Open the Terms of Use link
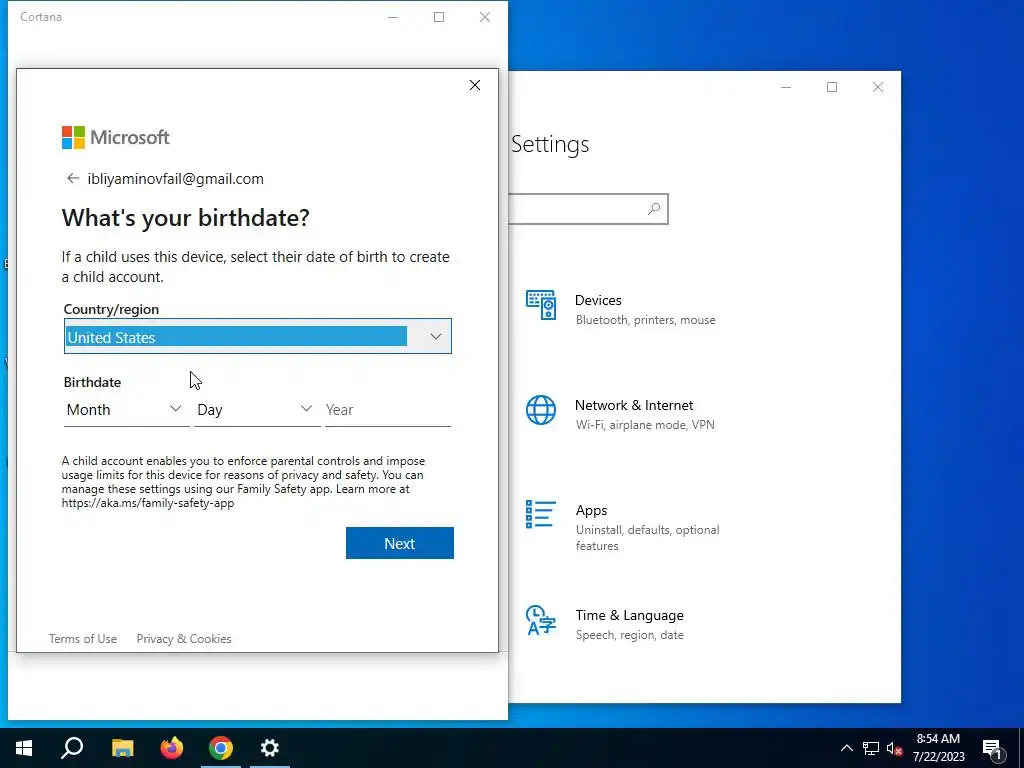 [83, 639]
